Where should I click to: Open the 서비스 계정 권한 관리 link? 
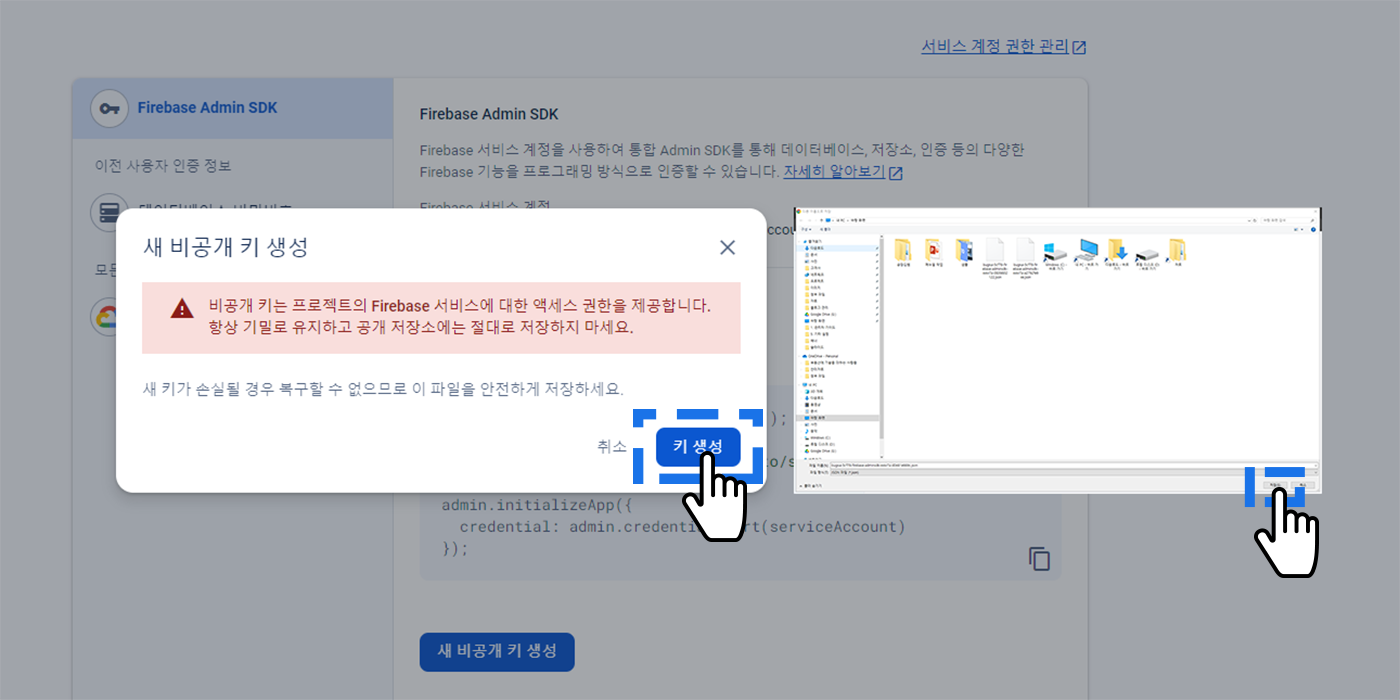tap(994, 46)
